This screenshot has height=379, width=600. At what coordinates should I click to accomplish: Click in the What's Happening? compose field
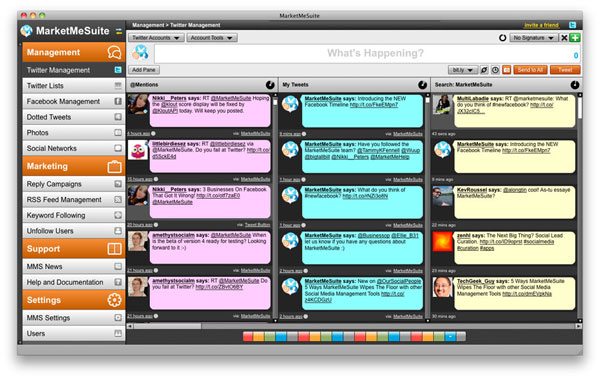(367, 53)
